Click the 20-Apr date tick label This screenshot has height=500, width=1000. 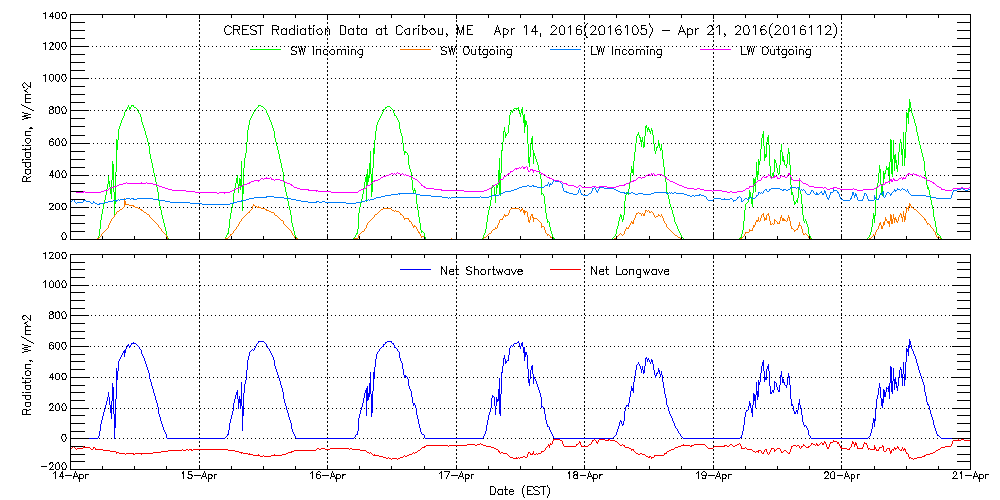pyautogui.click(x=842, y=477)
